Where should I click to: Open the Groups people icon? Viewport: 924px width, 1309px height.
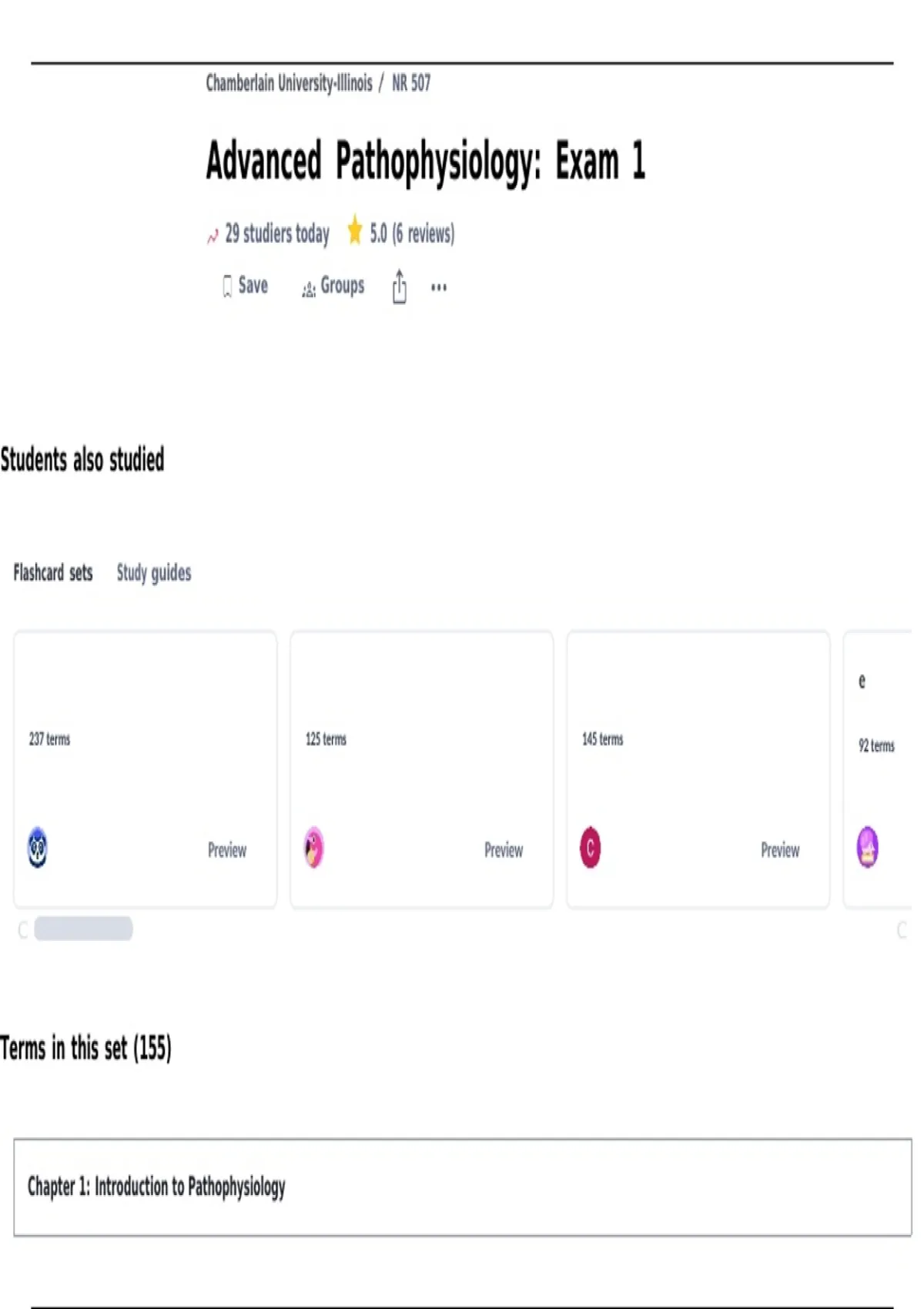click(x=309, y=290)
